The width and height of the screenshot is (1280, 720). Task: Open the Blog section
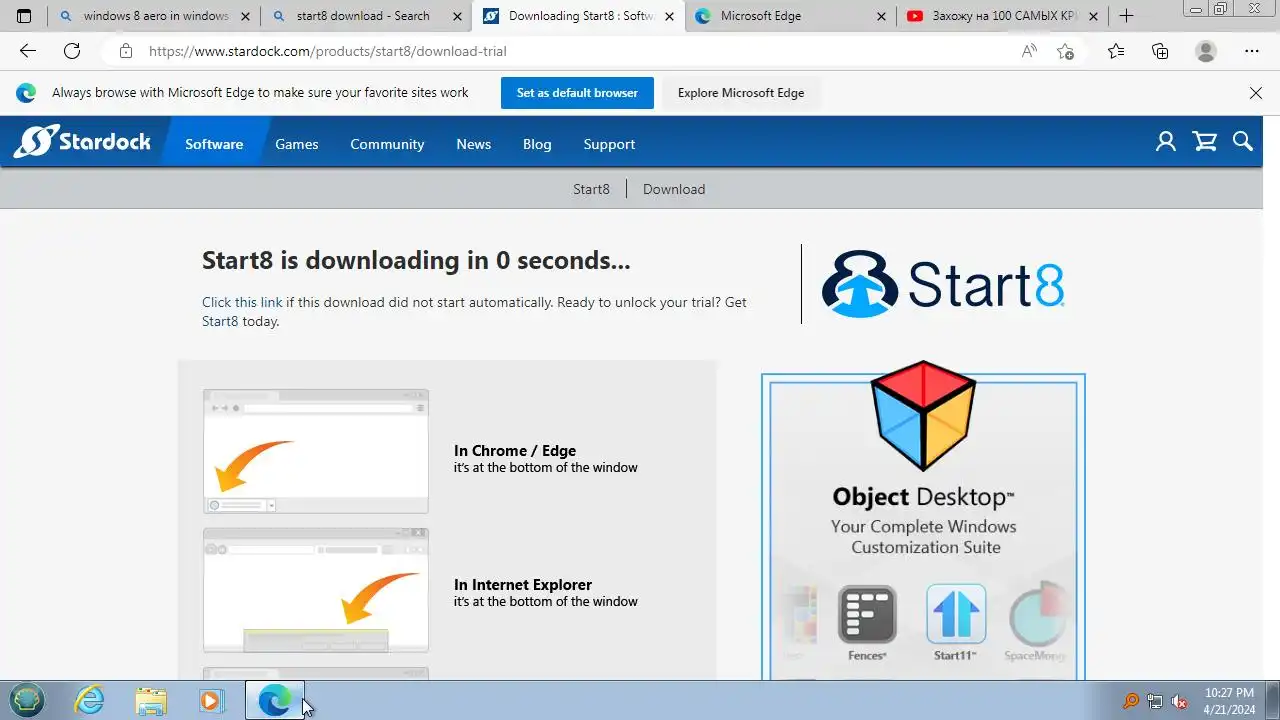tap(537, 144)
